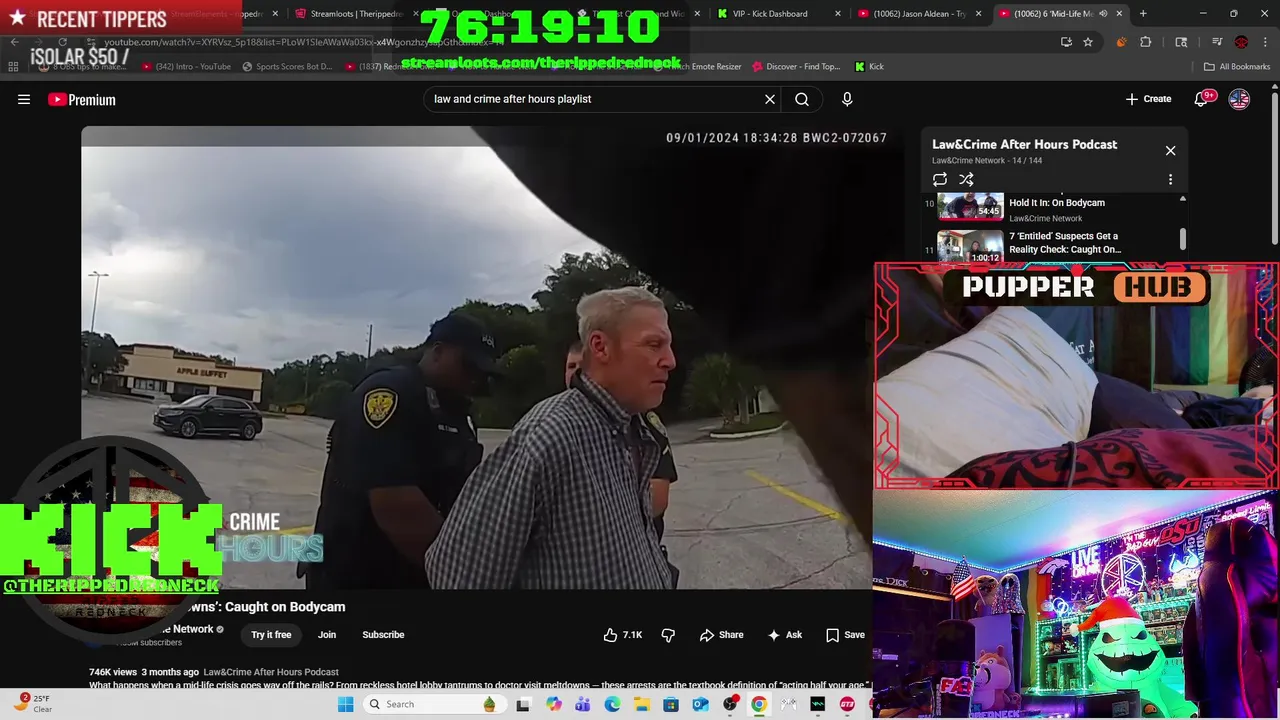Click the Chrome taskbar icon
Image resolution: width=1280 pixels, height=720 pixels.
[x=759, y=704]
